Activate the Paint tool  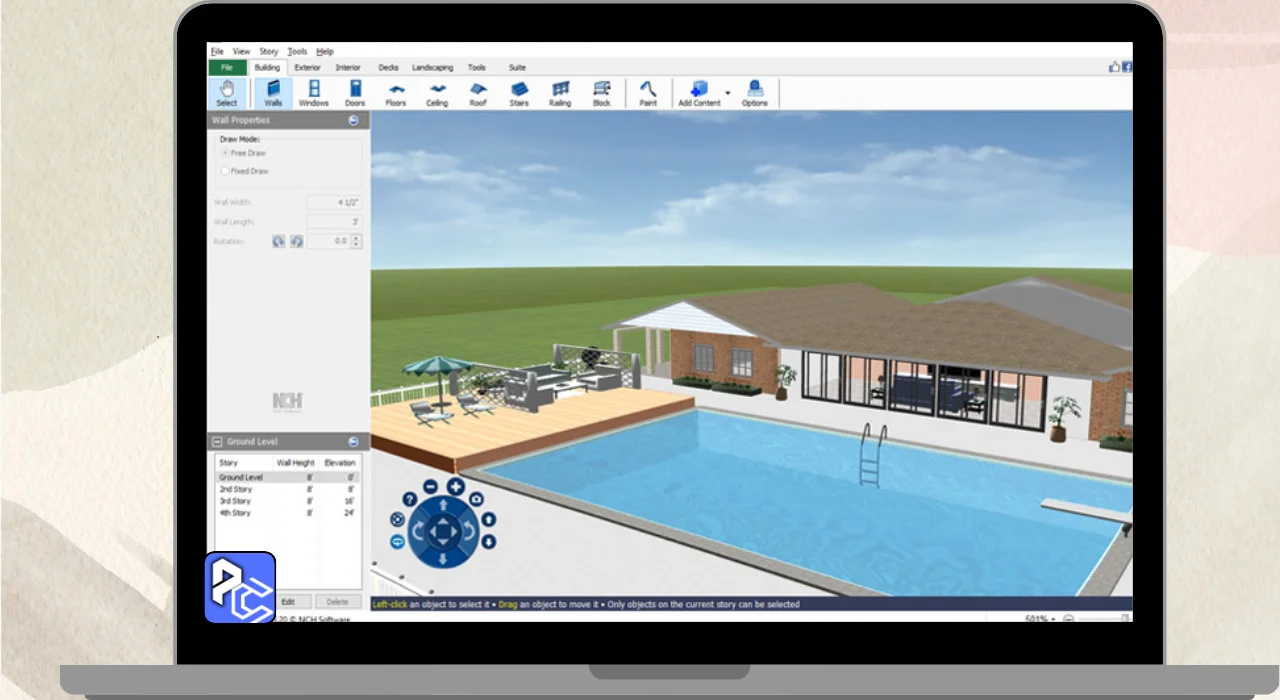[x=648, y=93]
